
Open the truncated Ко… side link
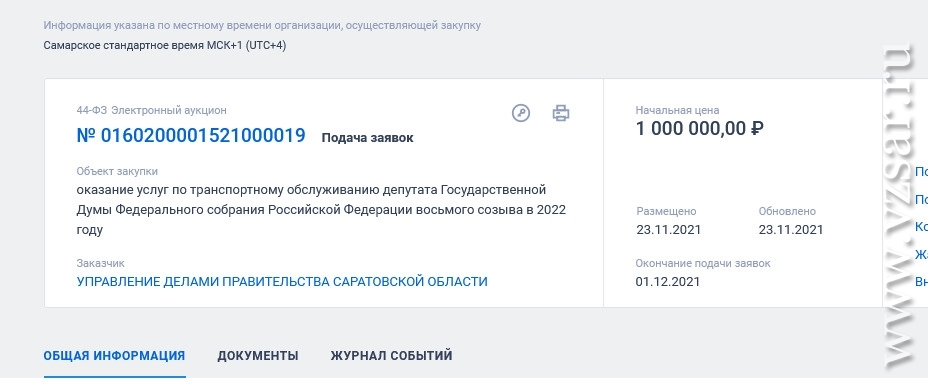921,227
